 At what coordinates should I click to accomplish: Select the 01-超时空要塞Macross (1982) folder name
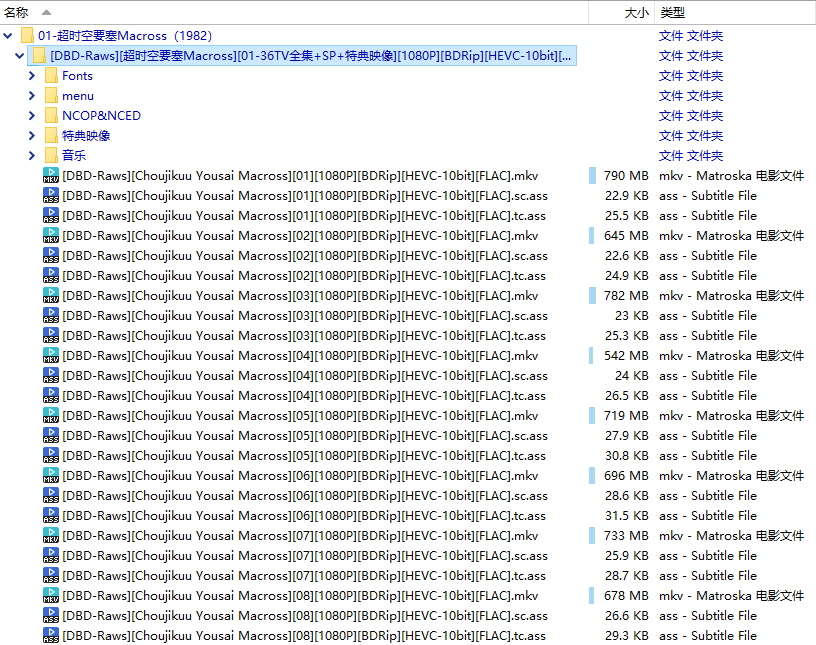point(125,36)
